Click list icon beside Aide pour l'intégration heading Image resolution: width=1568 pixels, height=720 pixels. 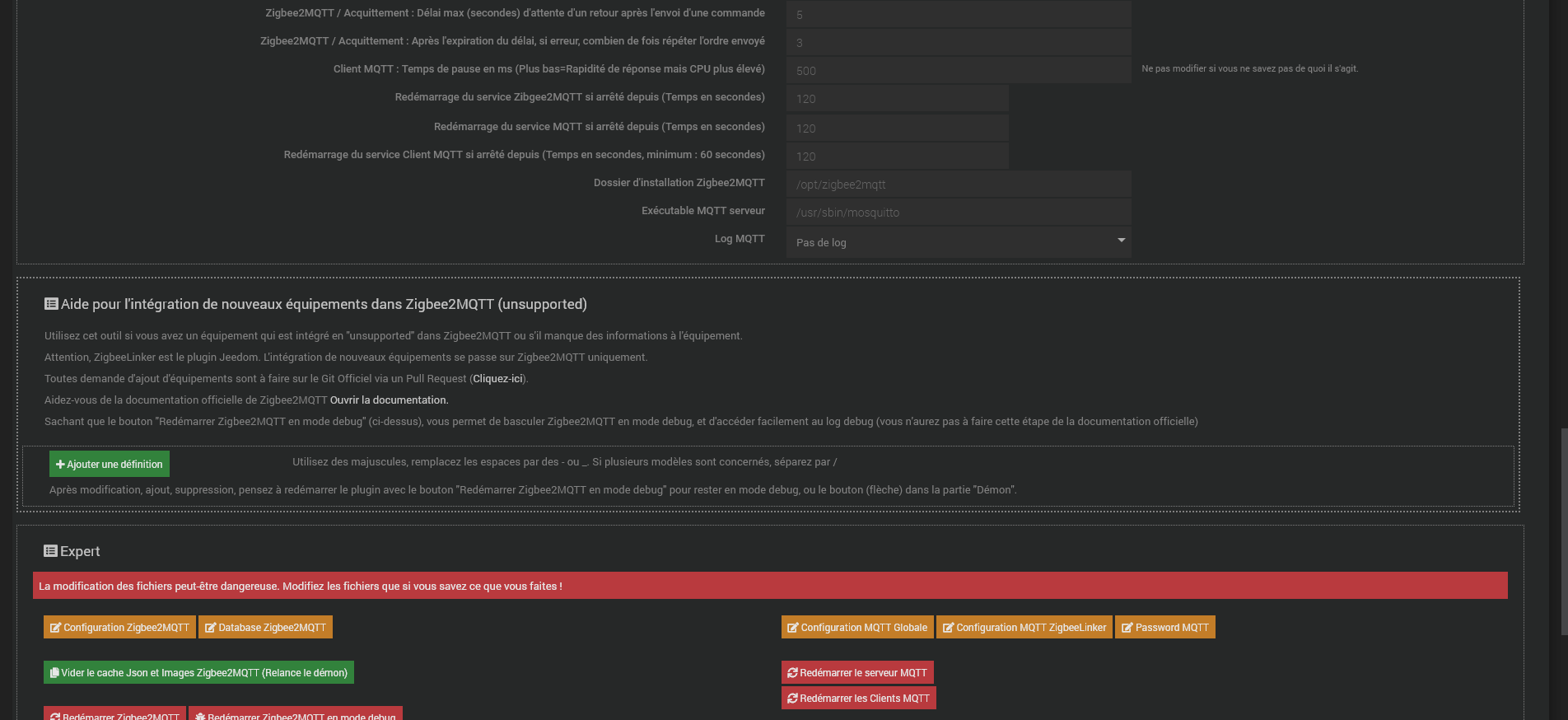tap(51, 304)
